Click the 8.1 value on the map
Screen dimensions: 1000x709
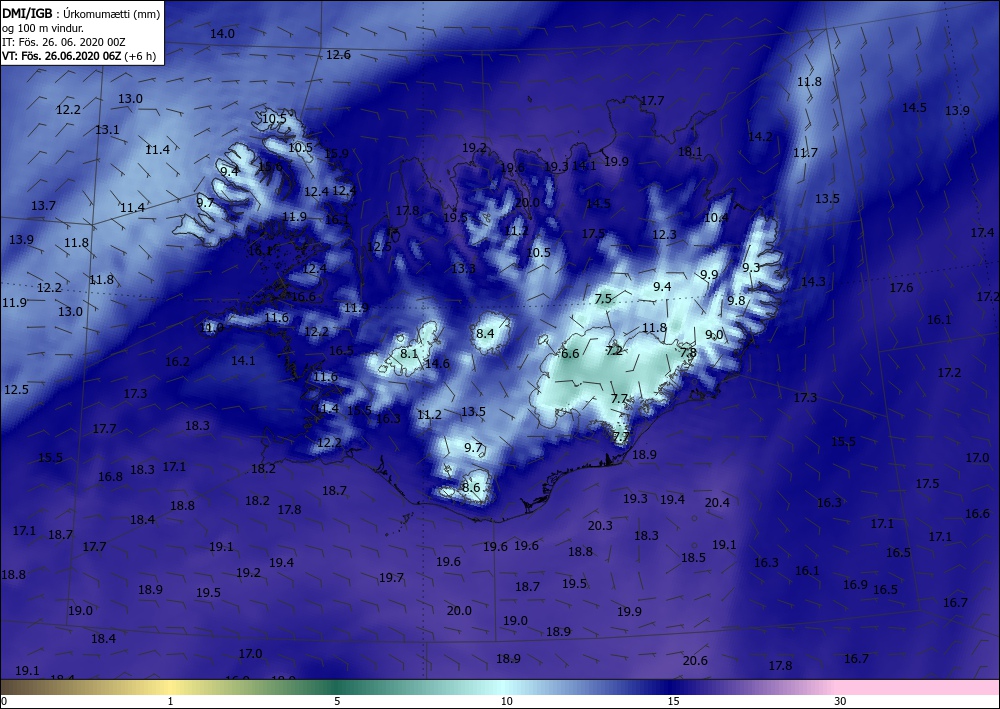click(x=409, y=353)
